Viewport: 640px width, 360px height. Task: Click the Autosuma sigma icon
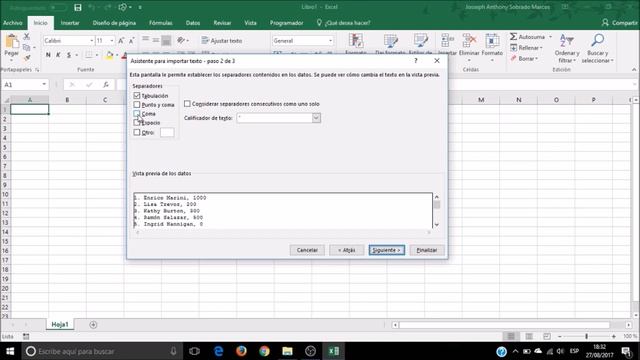coord(513,37)
